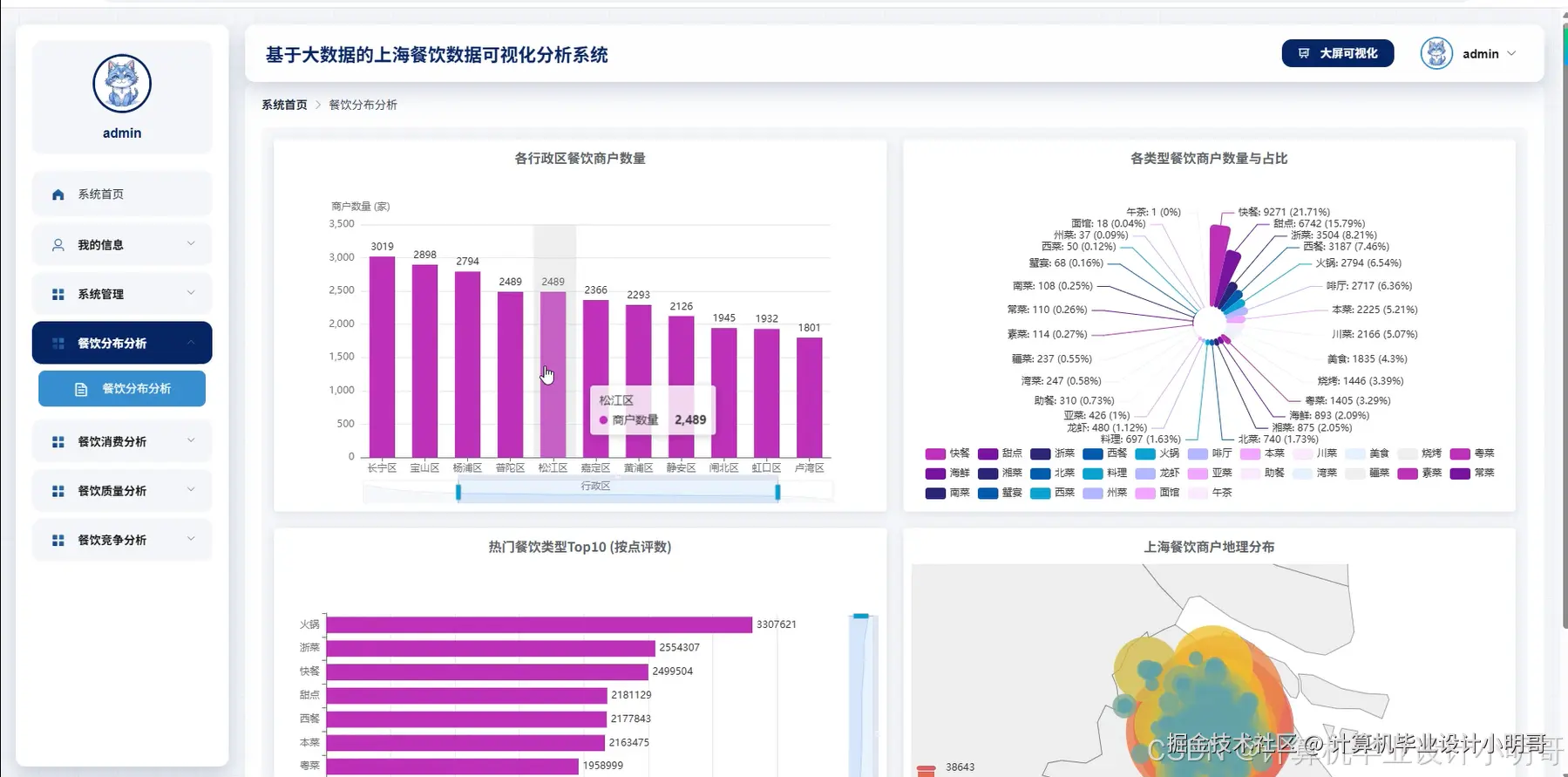Toggle the 粤菜 legend item
Screen dimensions: 1568x777
1471,453
